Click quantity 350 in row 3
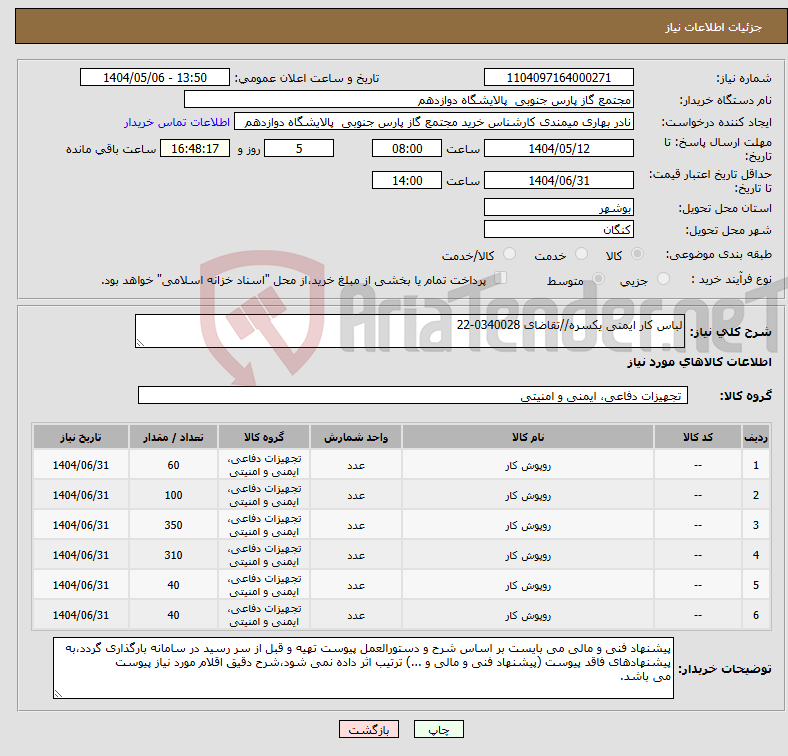The width and height of the screenshot is (788, 756). (x=173, y=525)
